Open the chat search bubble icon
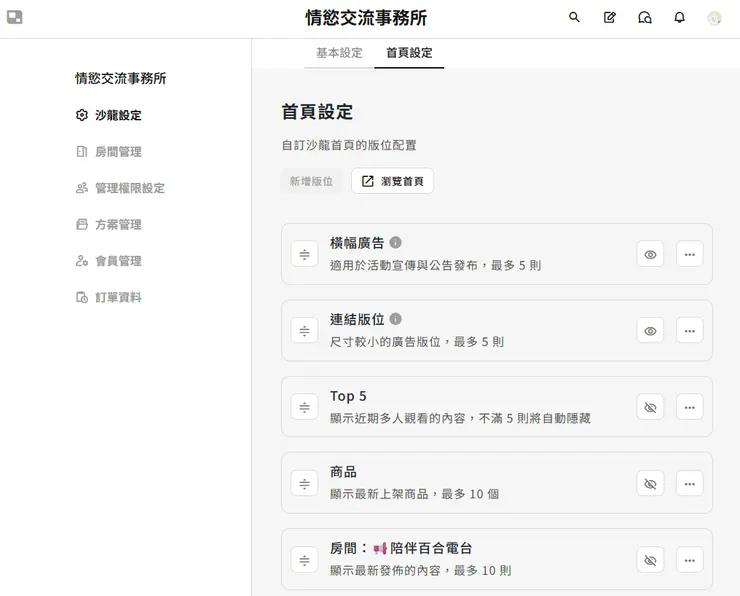The height and width of the screenshot is (596, 740). [x=645, y=17]
